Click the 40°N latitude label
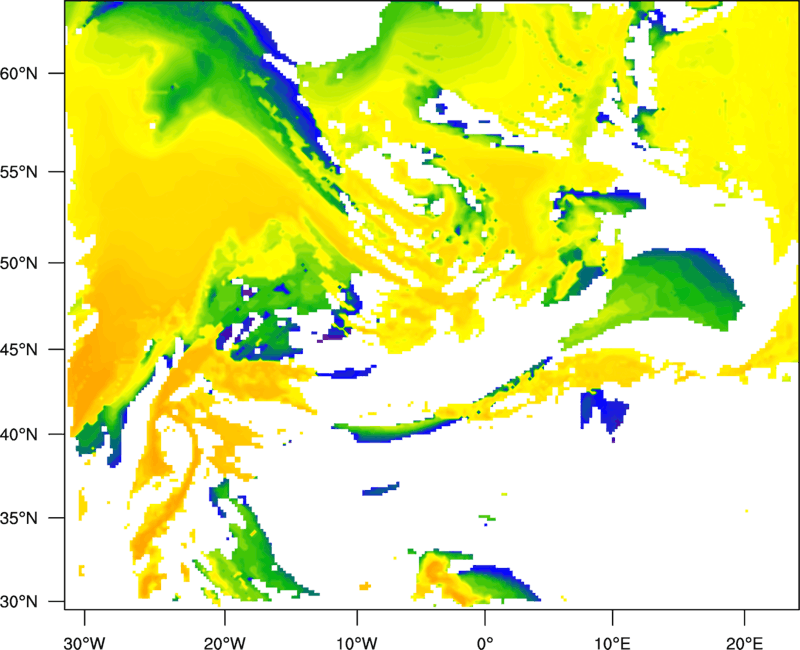The height and width of the screenshot is (650, 800). pos(19,435)
